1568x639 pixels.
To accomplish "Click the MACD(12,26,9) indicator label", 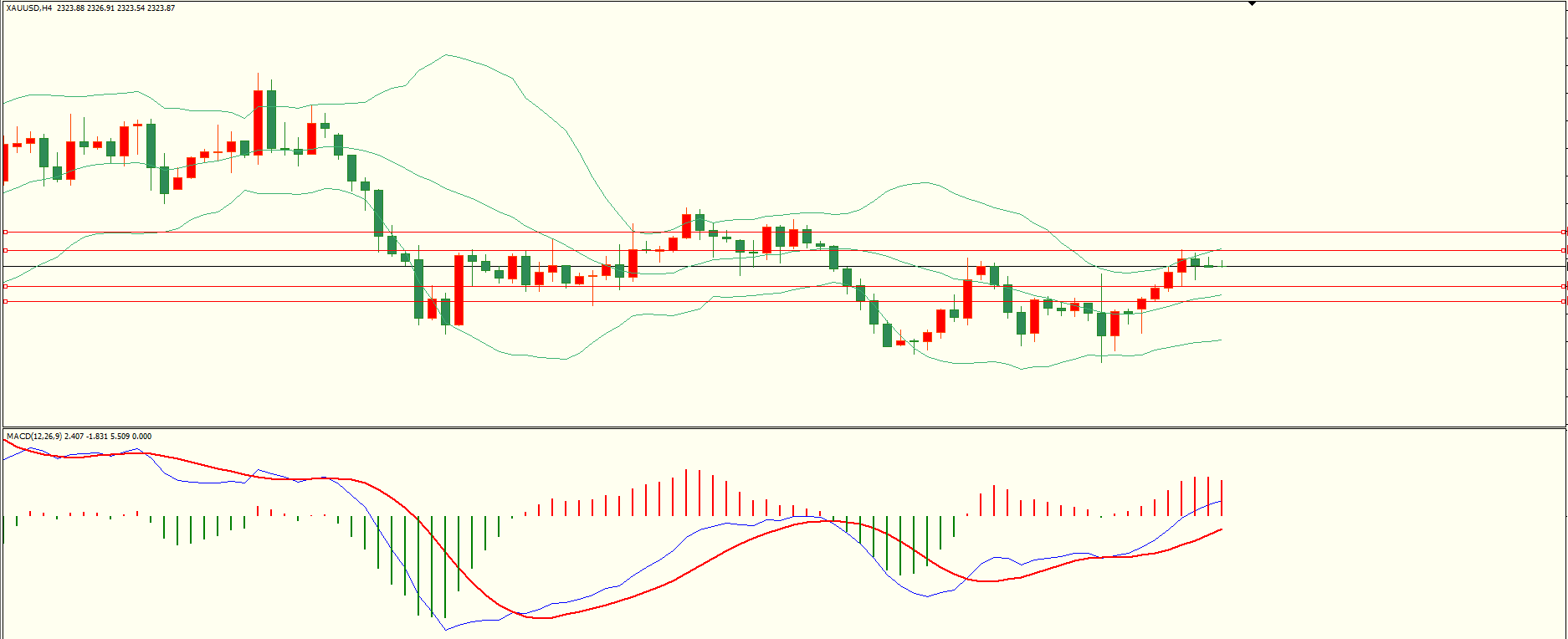I will [x=33, y=437].
